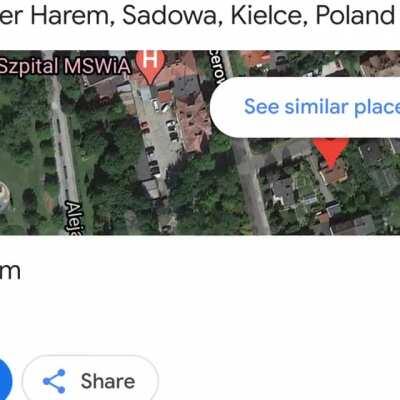Select the Szpital MSWiA map label
The width and height of the screenshot is (400, 400).
point(65,67)
